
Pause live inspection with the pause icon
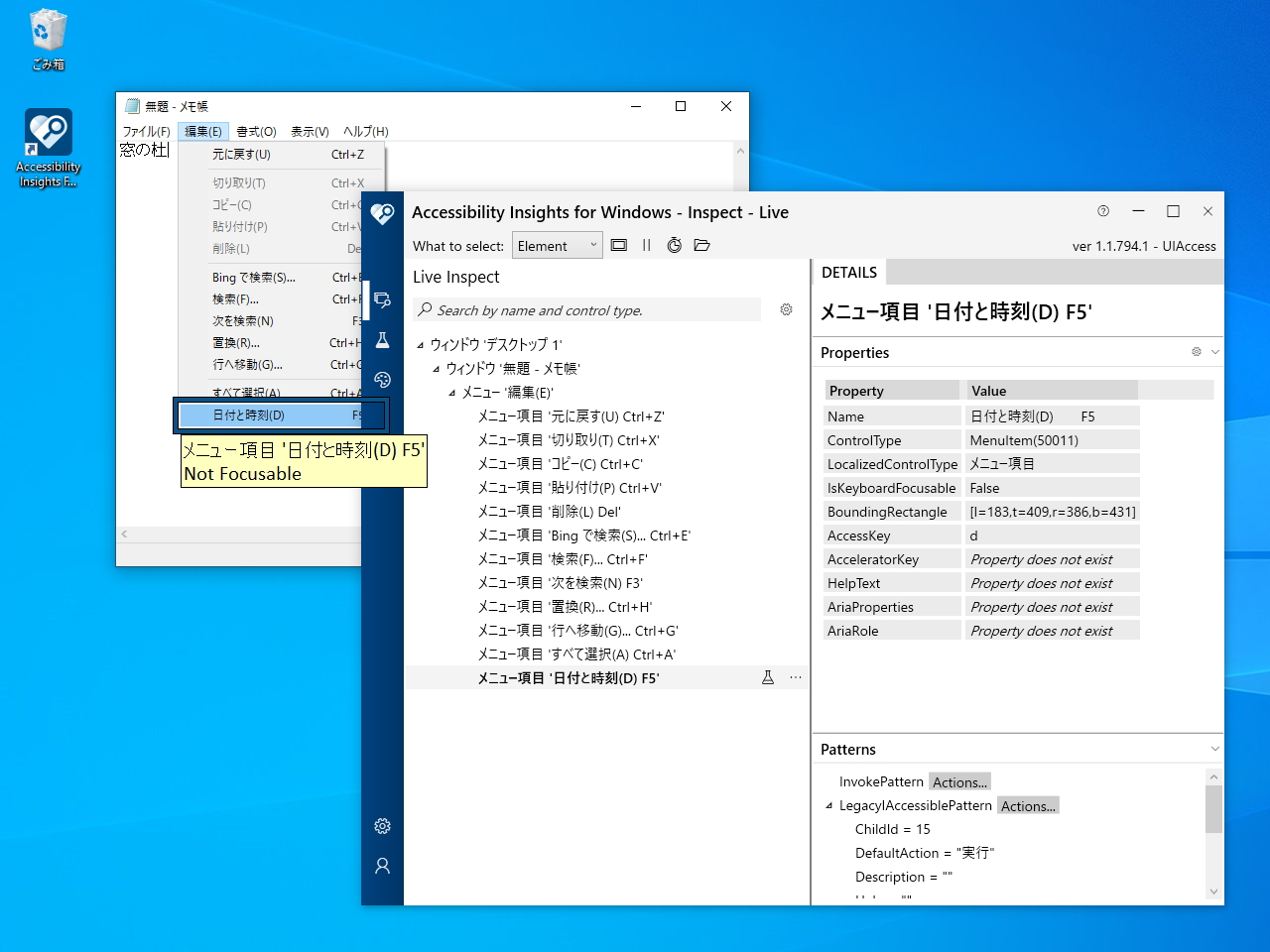coord(647,245)
